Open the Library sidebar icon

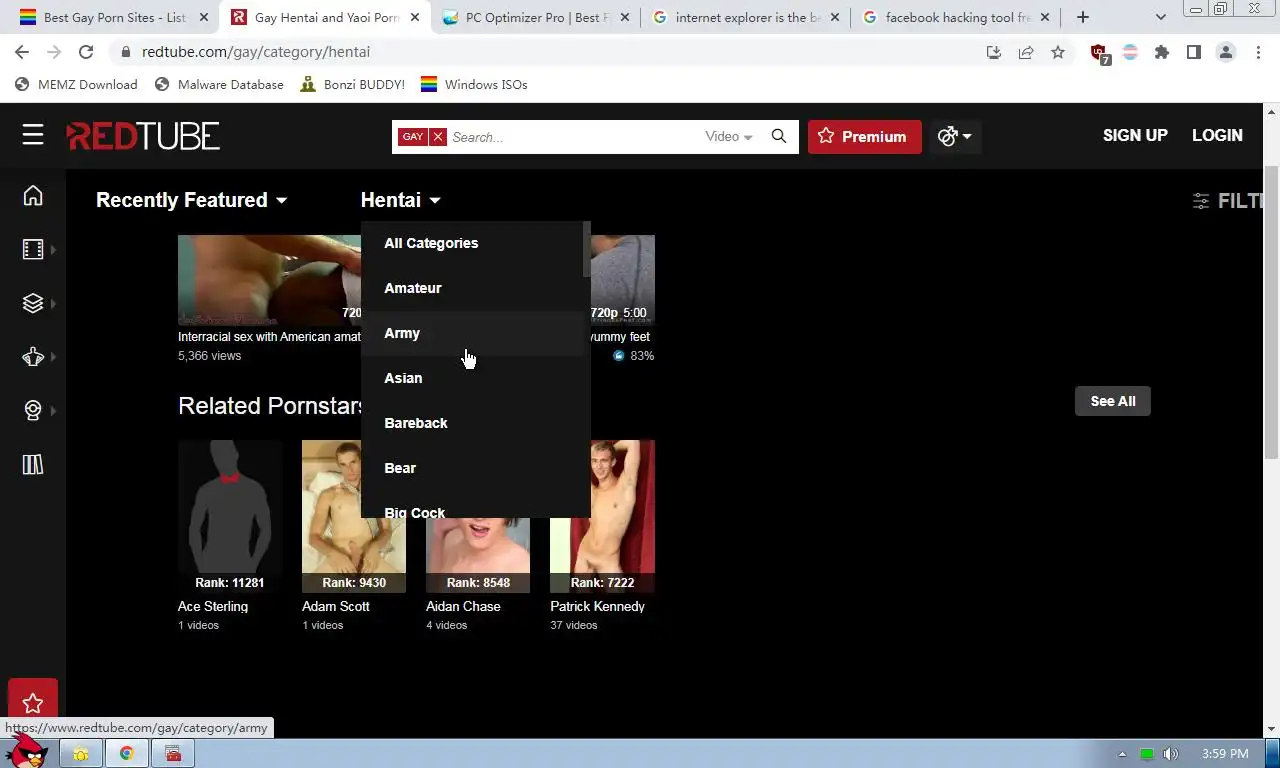coord(33,464)
